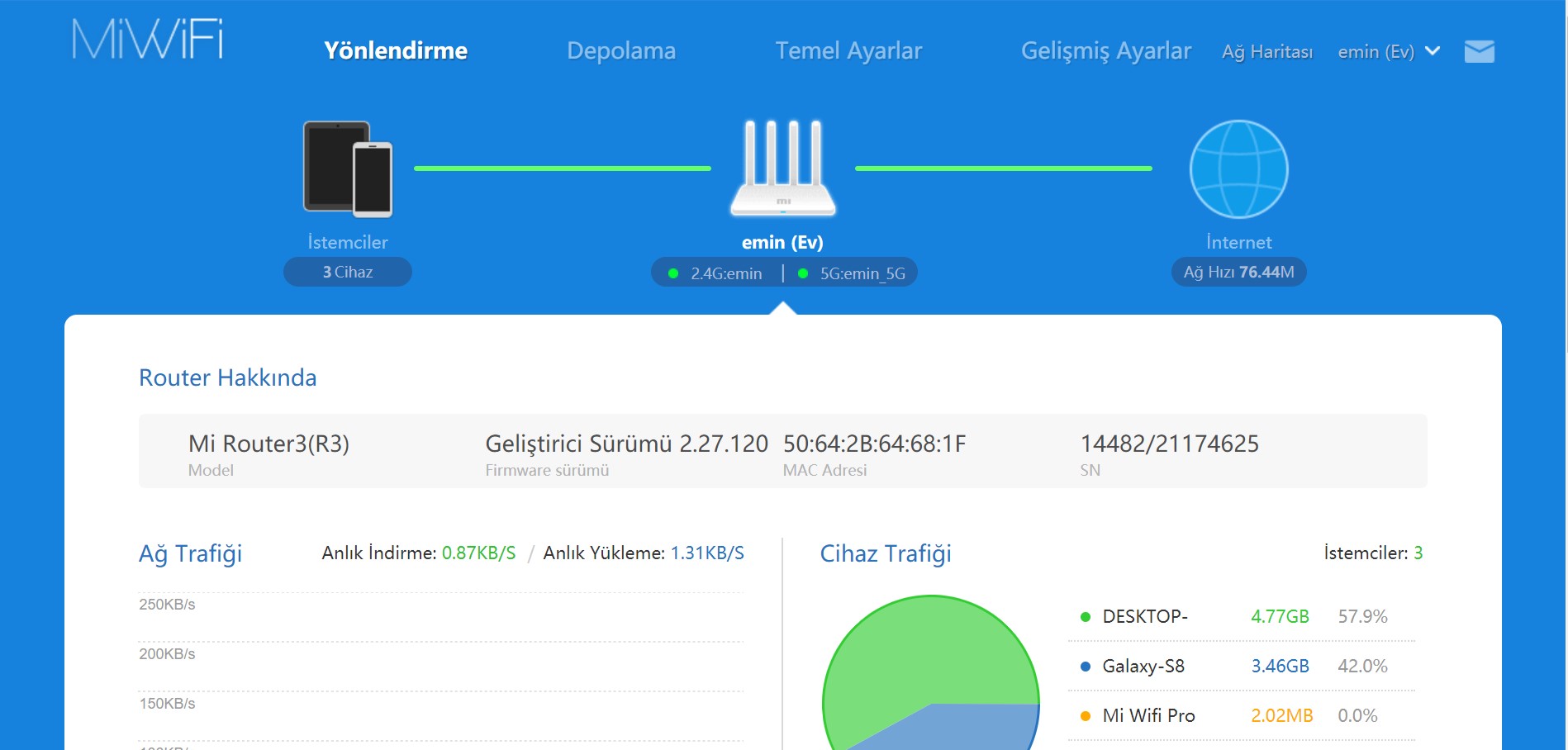
Task: Click the green 5G status dot
Action: point(802,273)
